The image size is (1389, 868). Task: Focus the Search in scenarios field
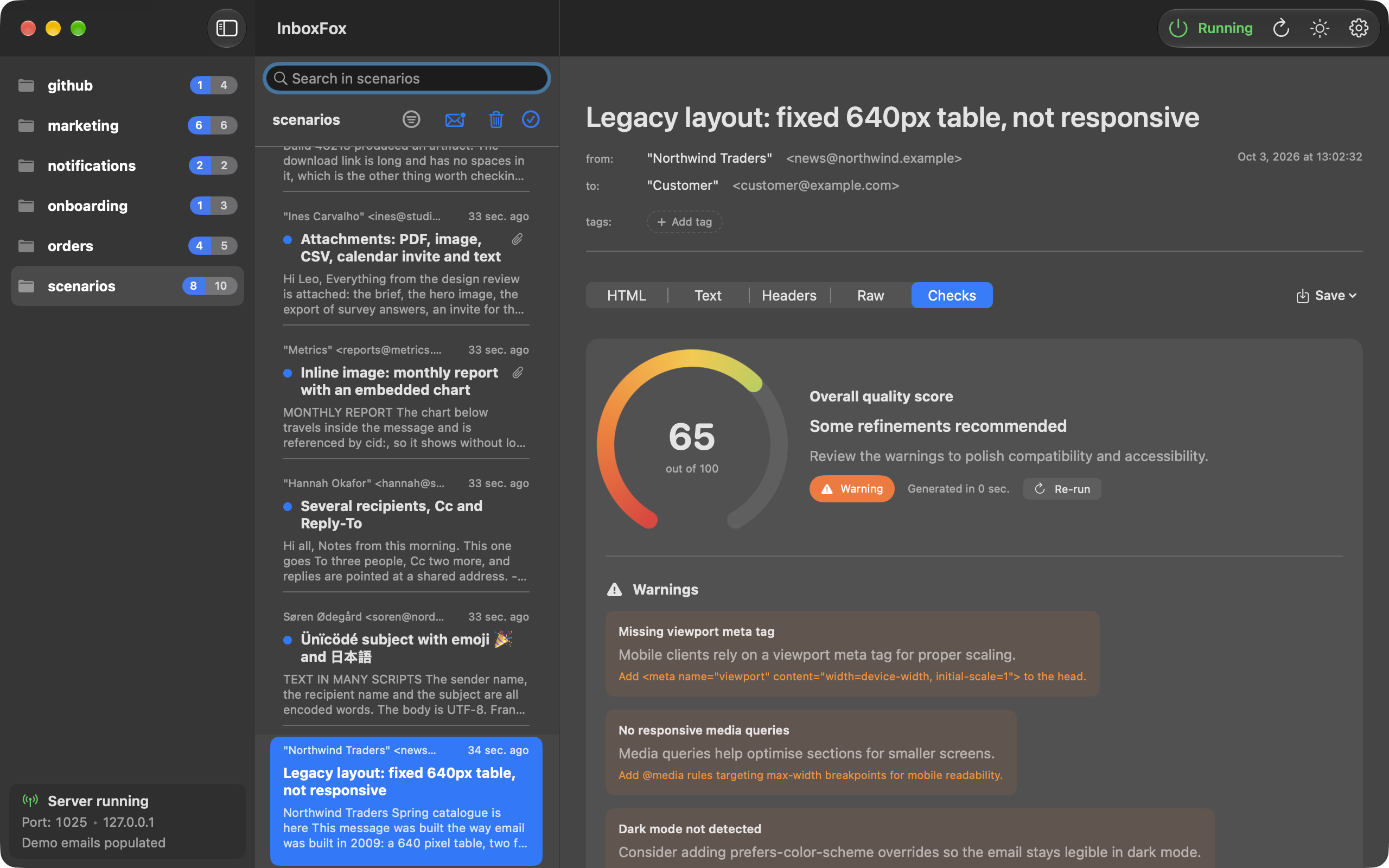(406, 78)
